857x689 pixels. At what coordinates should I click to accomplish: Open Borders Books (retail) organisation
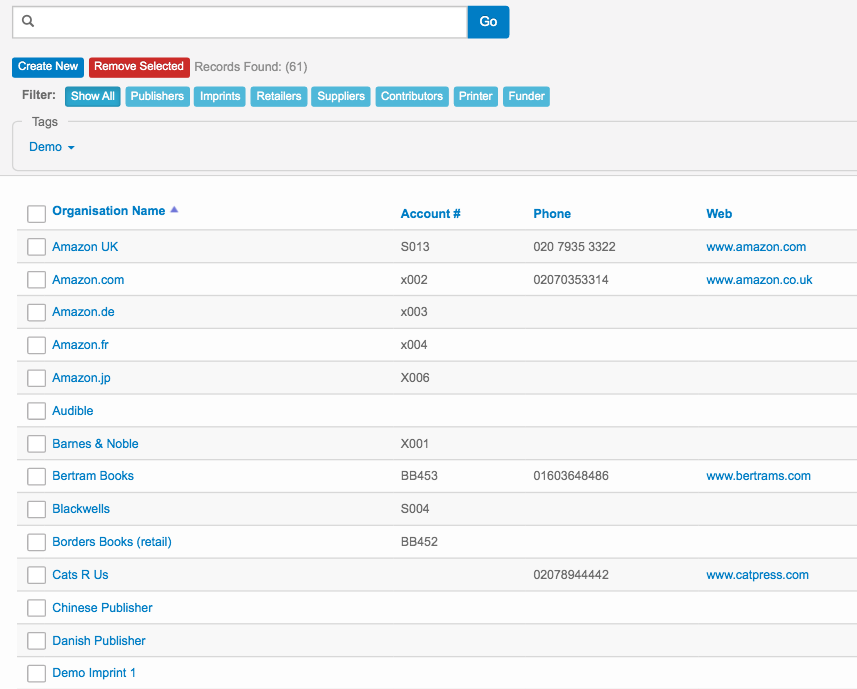tap(112, 541)
